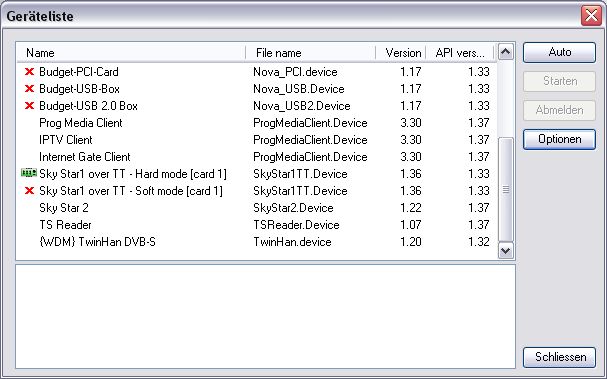
Task: Click the Nova_USB.Device file name
Action: tap(298, 89)
